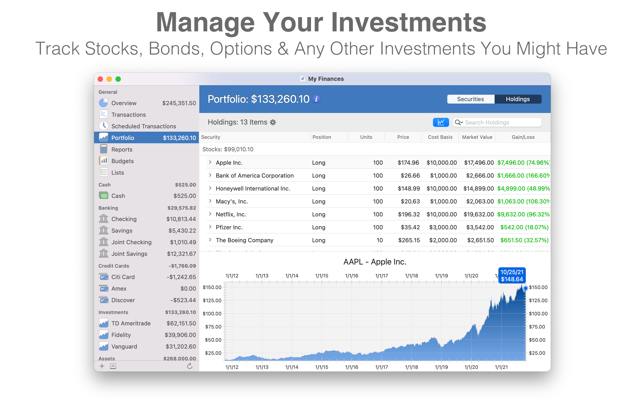This screenshot has width=643, height=402.
Task: Click the Checking bank icon
Action: point(103,219)
